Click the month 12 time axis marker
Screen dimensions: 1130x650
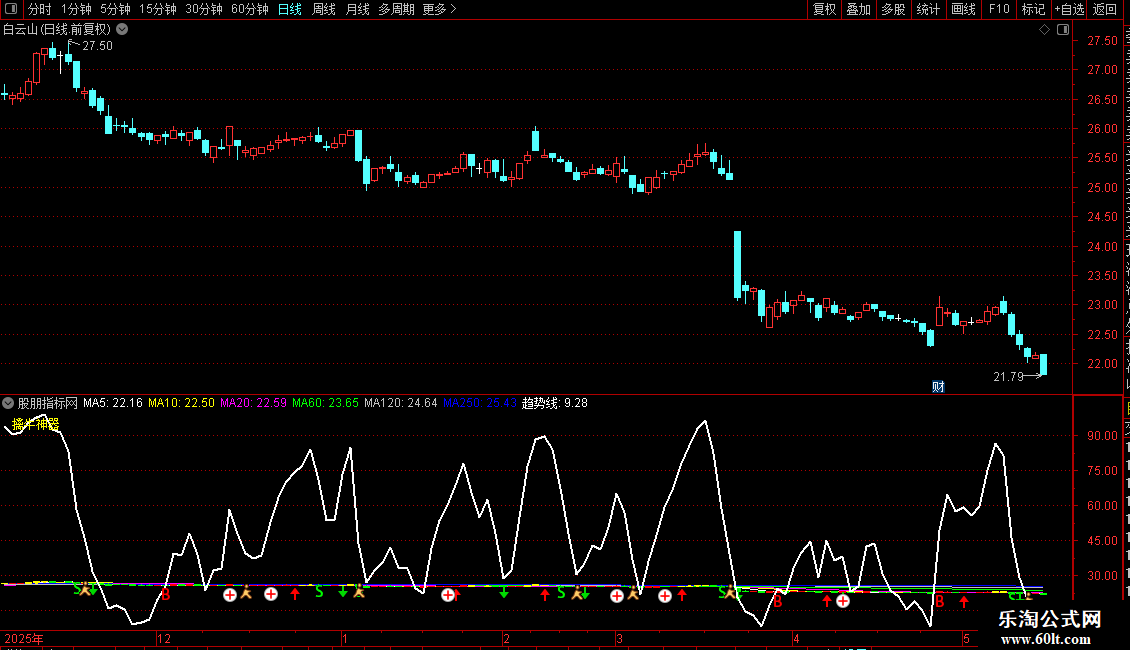coord(164,639)
